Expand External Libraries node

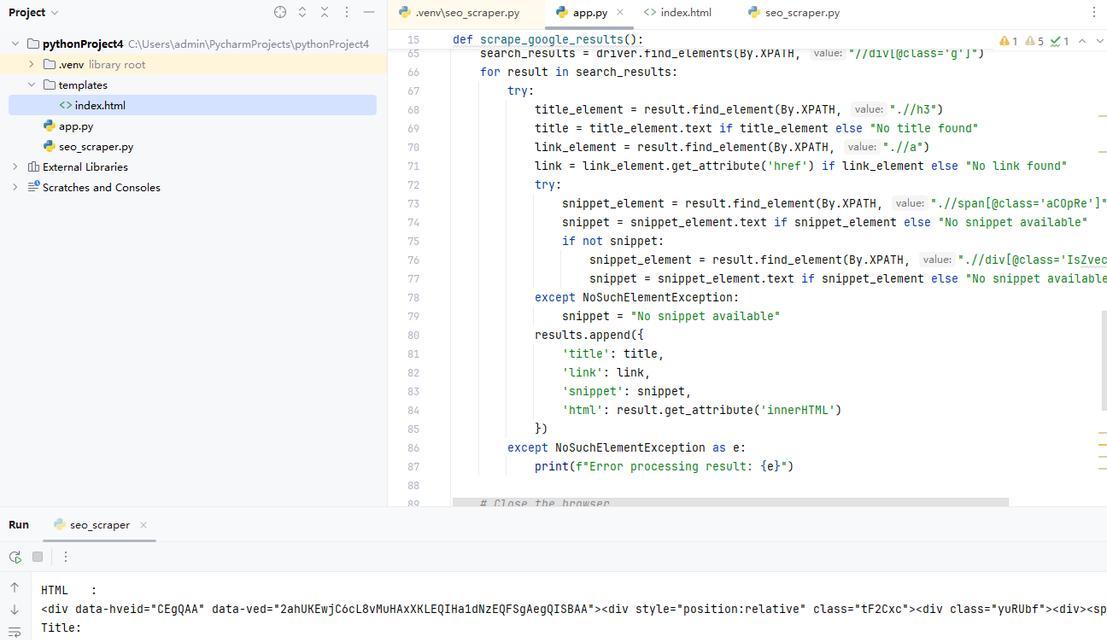(x=15, y=167)
